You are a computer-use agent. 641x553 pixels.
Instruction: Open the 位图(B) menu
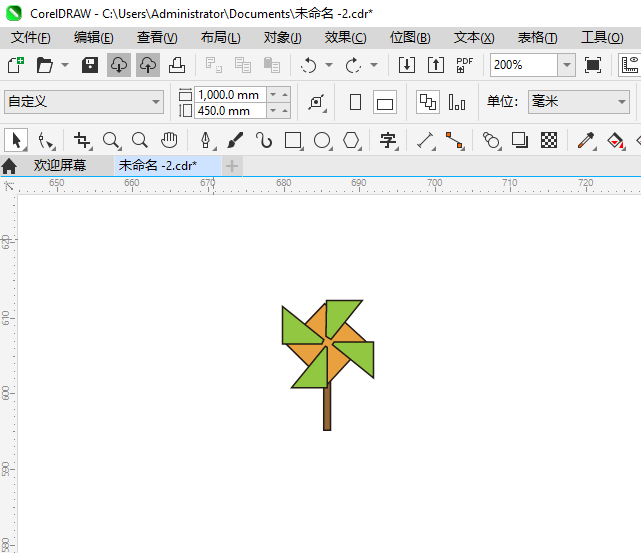[x=410, y=38]
